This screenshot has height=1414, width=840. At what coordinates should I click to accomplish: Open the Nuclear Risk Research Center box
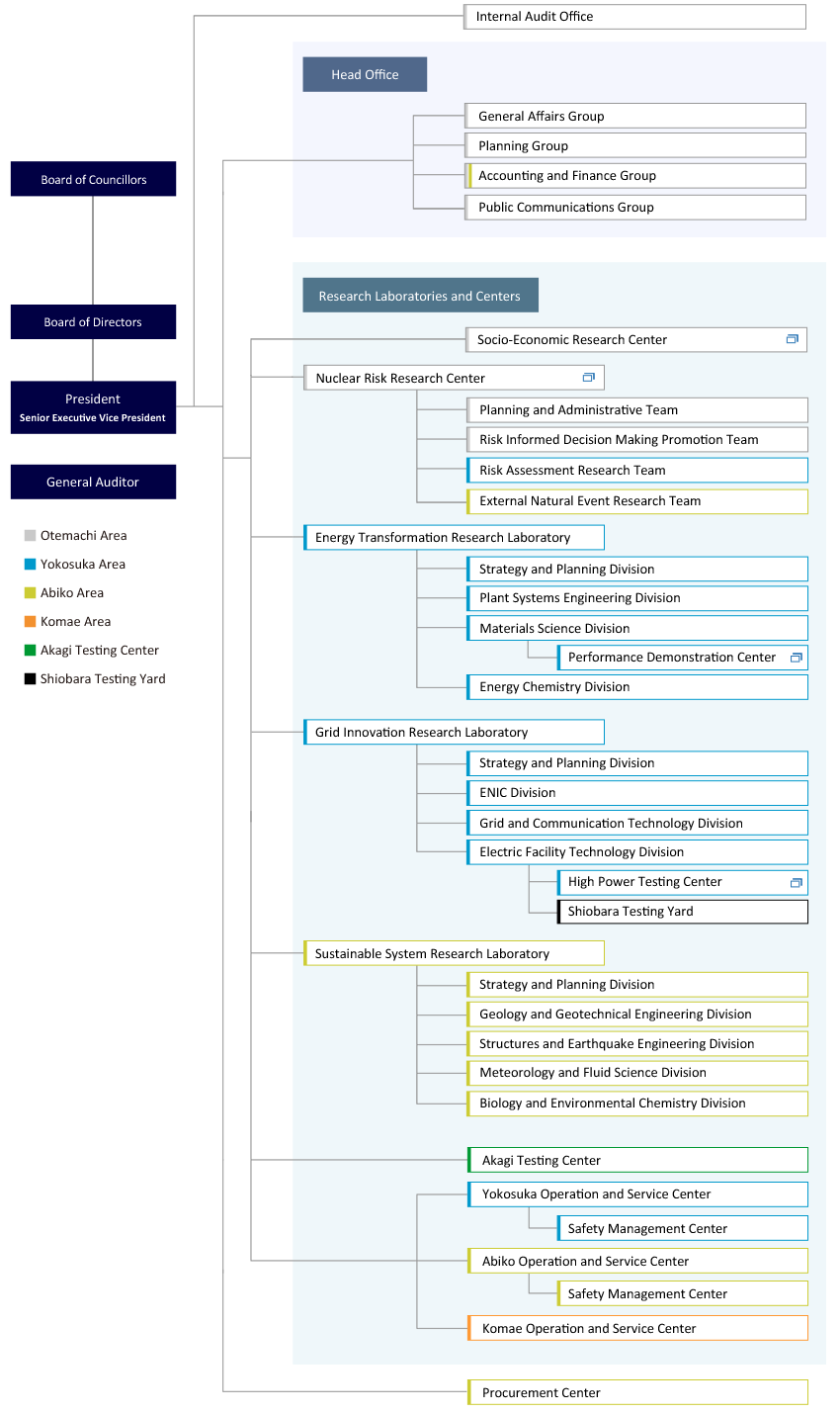click(x=454, y=378)
